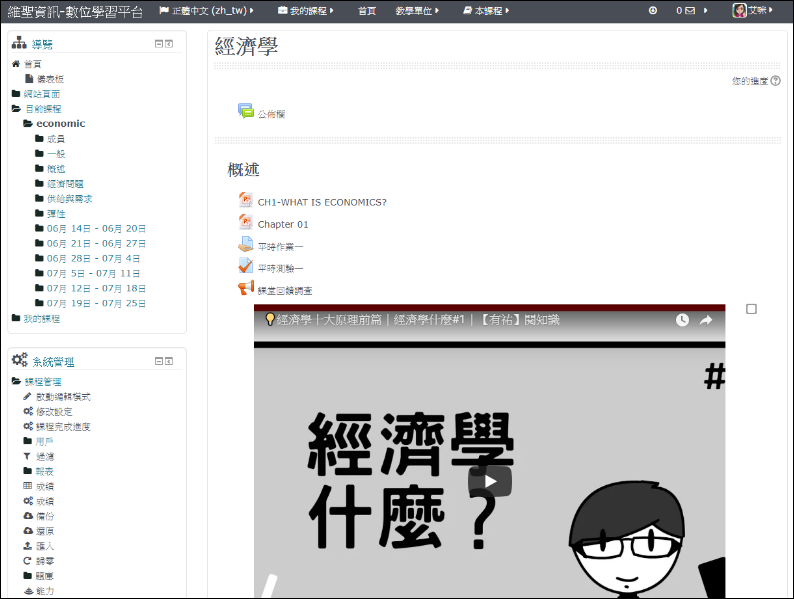Open the CH1-WHAT IS ECONOMICS? link
The width and height of the screenshot is (794, 599).
tap(322, 202)
